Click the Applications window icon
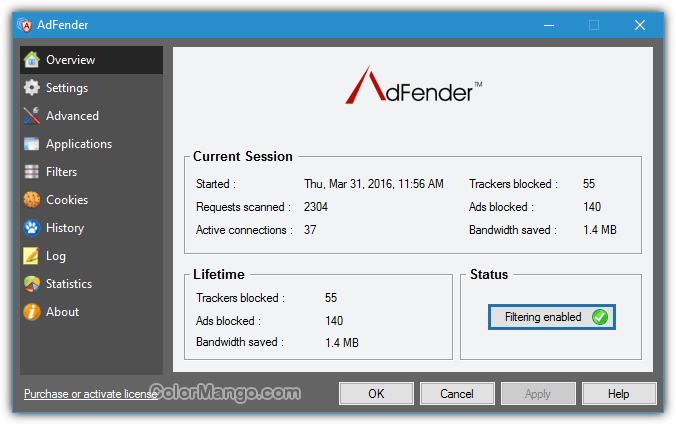The width and height of the screenshot is (676, 424). (31, 144)
